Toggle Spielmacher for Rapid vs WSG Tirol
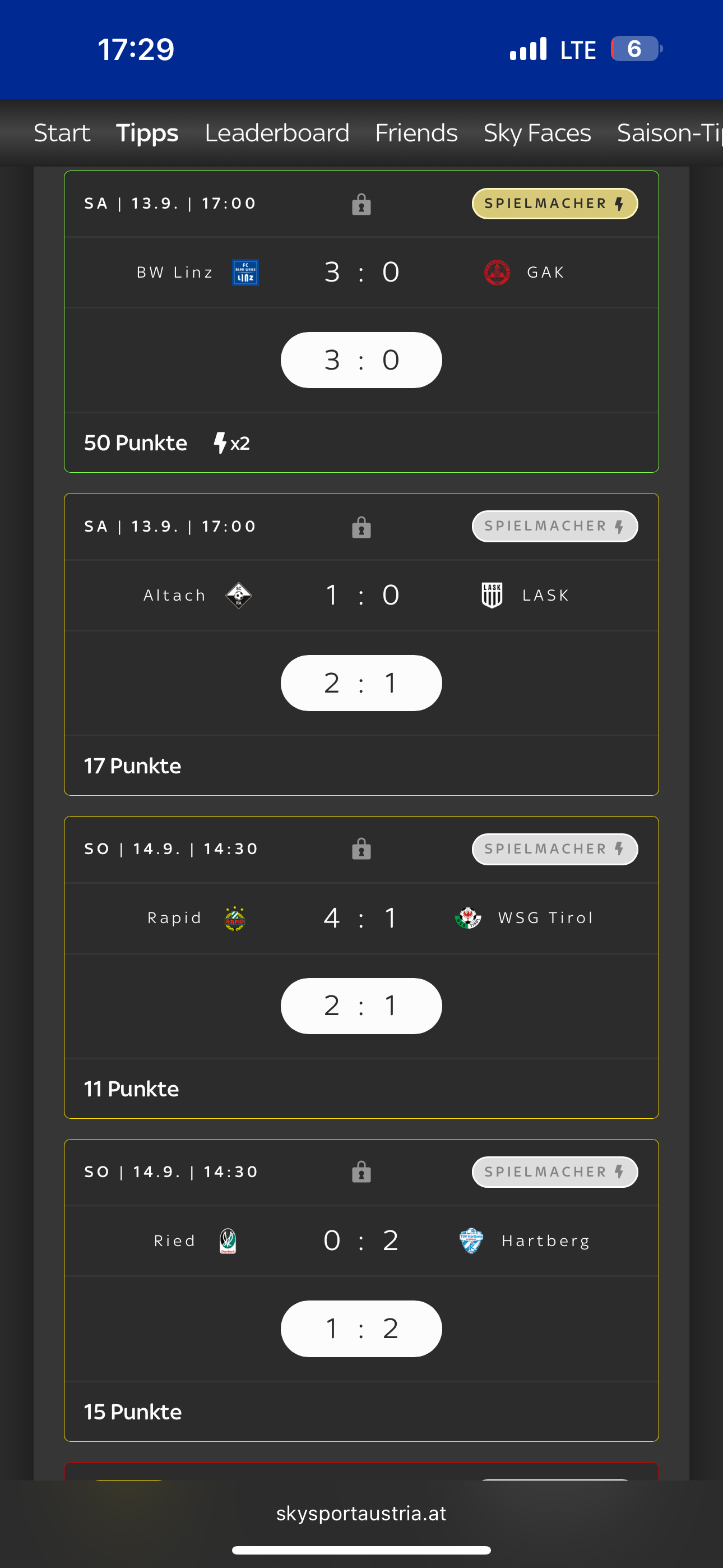 555,848
